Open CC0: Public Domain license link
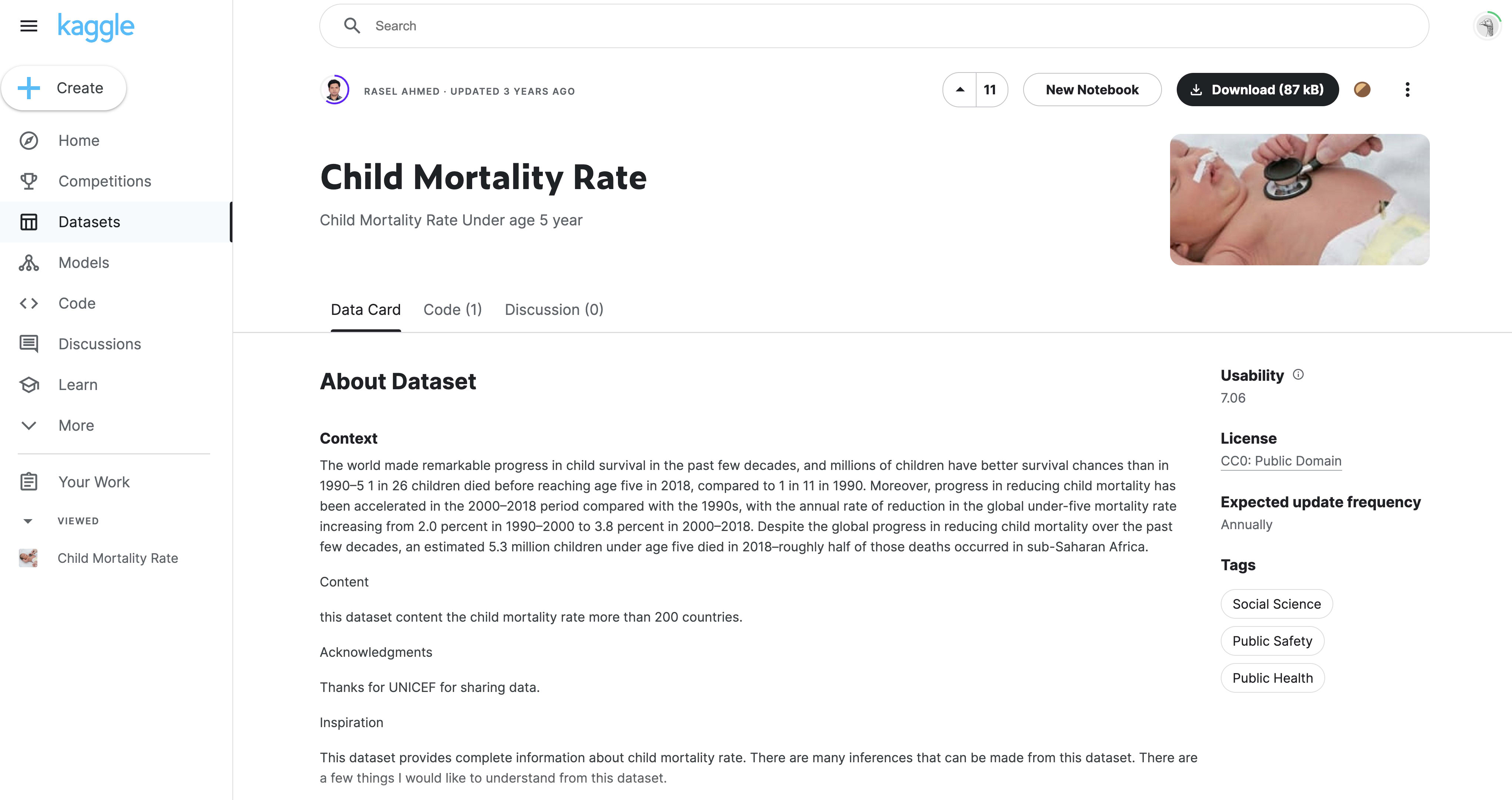Image resolution: width=1512 pixels, height=800 pixels. coord(1281,461)
